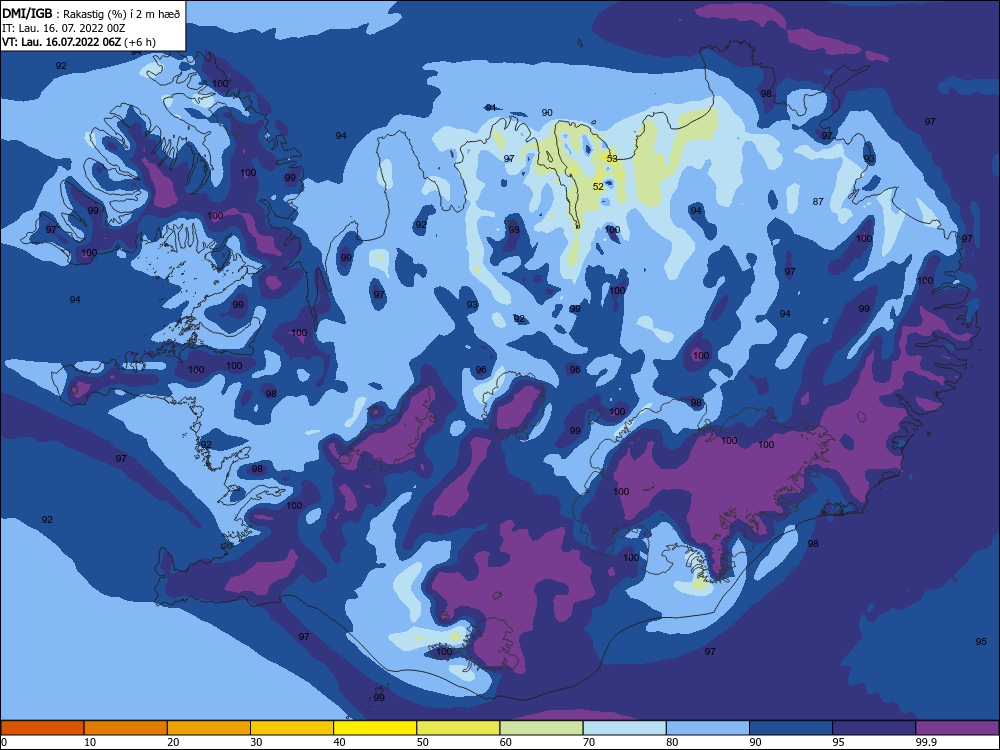The image size is (1000, 750).
Task: Click the legend tick label "0"
Action: pos(4,742)
